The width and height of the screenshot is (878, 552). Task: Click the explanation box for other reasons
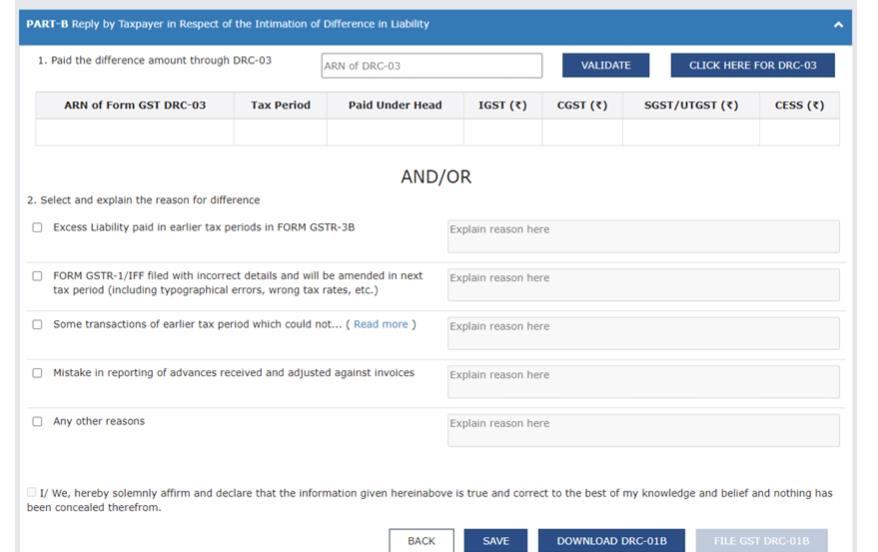click(x=643, y=430)
